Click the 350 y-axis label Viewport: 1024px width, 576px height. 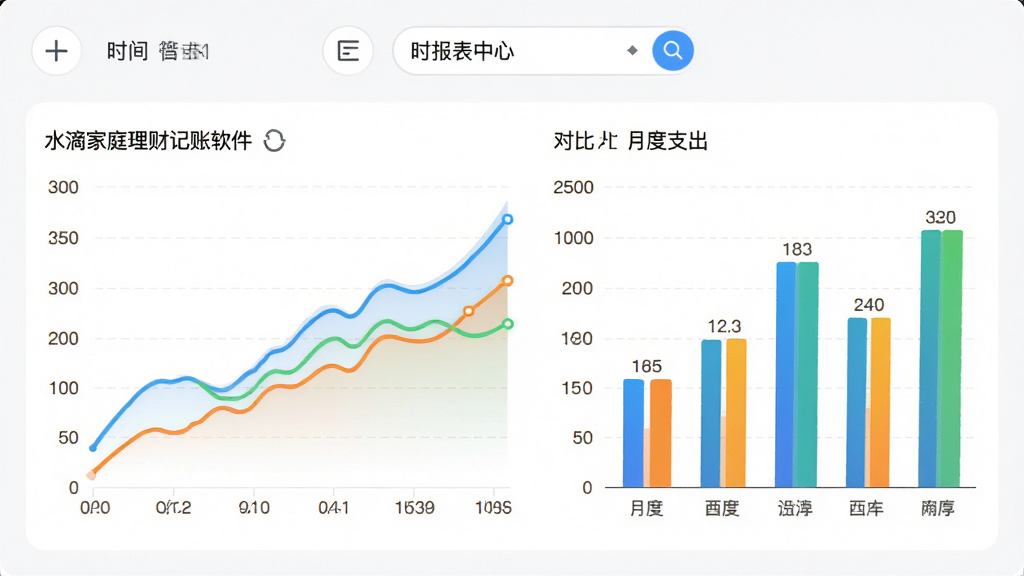63,238
